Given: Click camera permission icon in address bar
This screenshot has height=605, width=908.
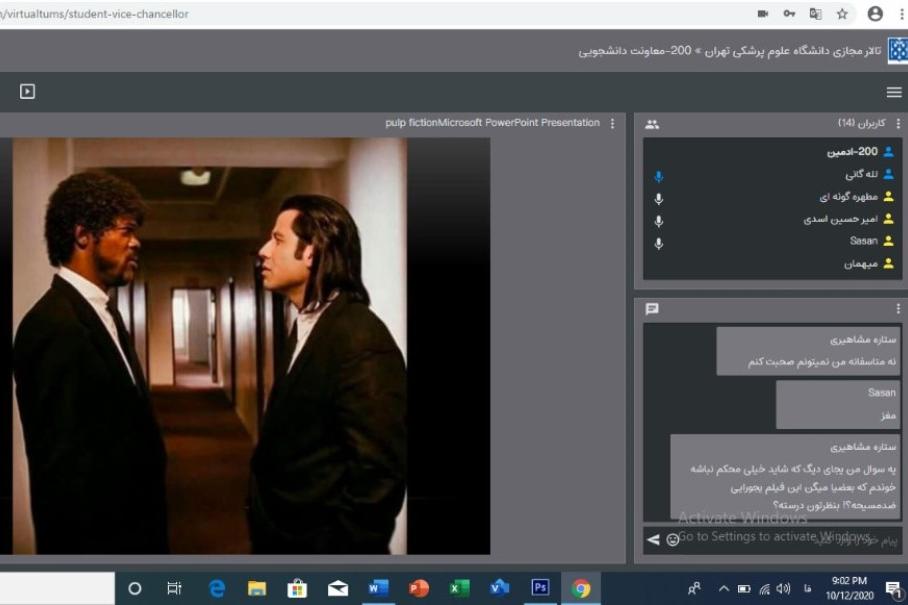Looking at the screenshot, I should [x=763, y=14].
